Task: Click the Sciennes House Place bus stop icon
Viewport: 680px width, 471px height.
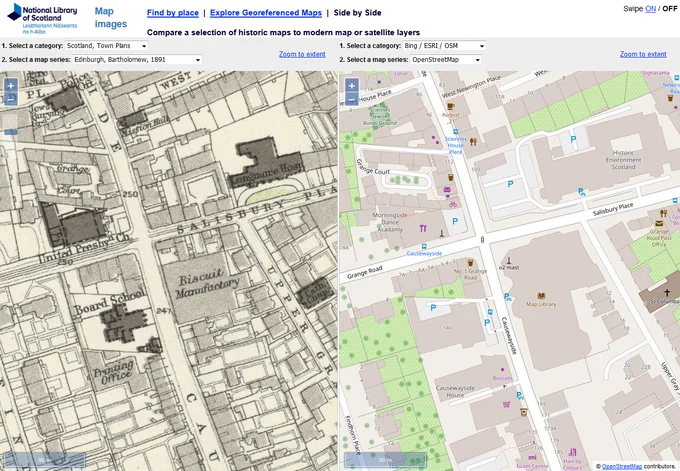Action: pyautogui.click(x=455, y=132)
